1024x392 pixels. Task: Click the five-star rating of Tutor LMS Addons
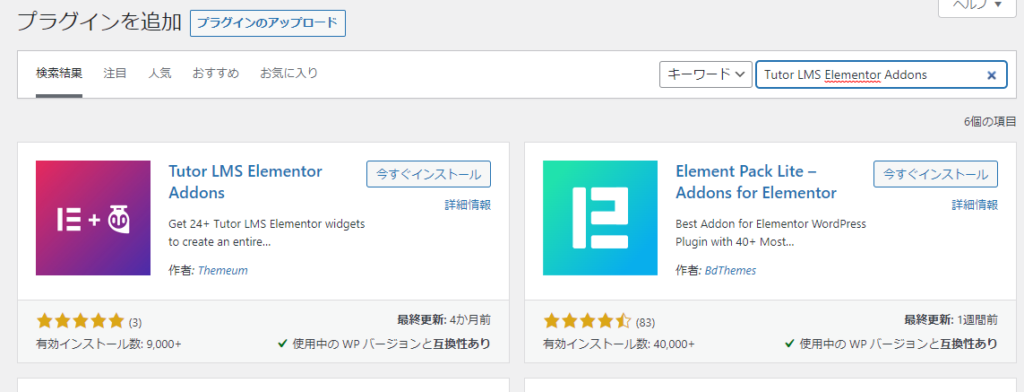click(80, 321)
